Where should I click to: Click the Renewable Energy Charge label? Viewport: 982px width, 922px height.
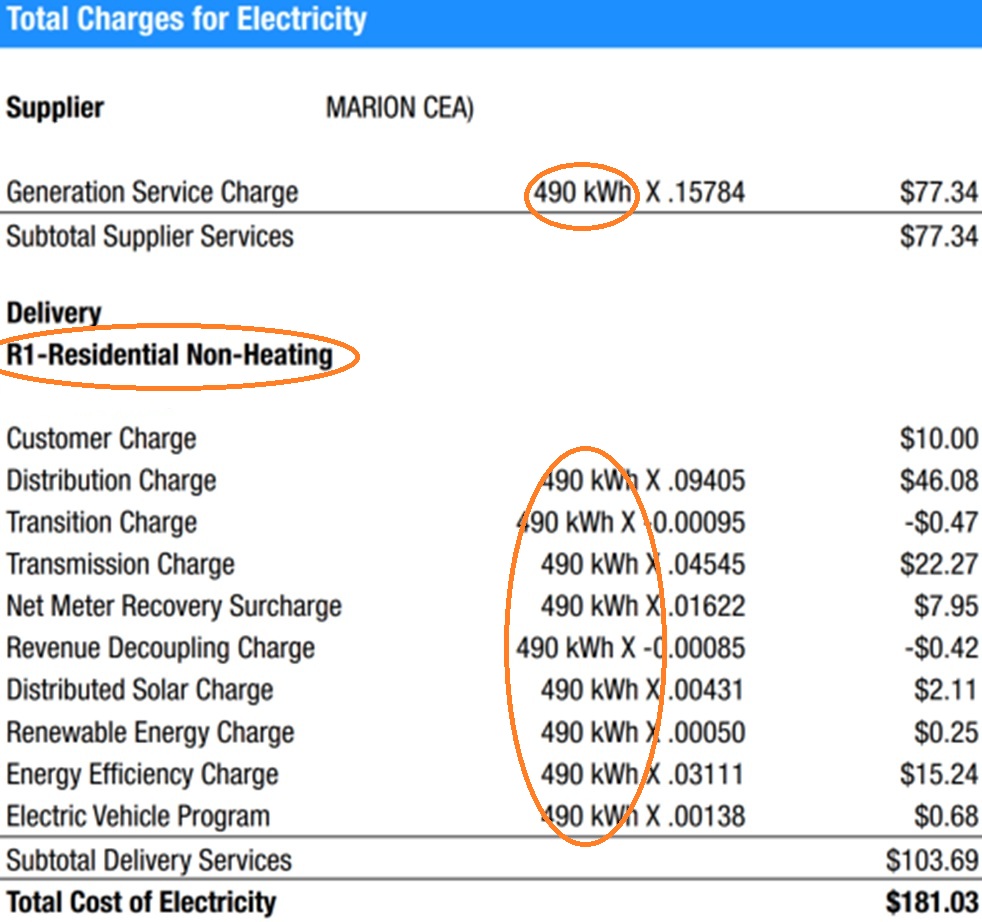(150, 733)
